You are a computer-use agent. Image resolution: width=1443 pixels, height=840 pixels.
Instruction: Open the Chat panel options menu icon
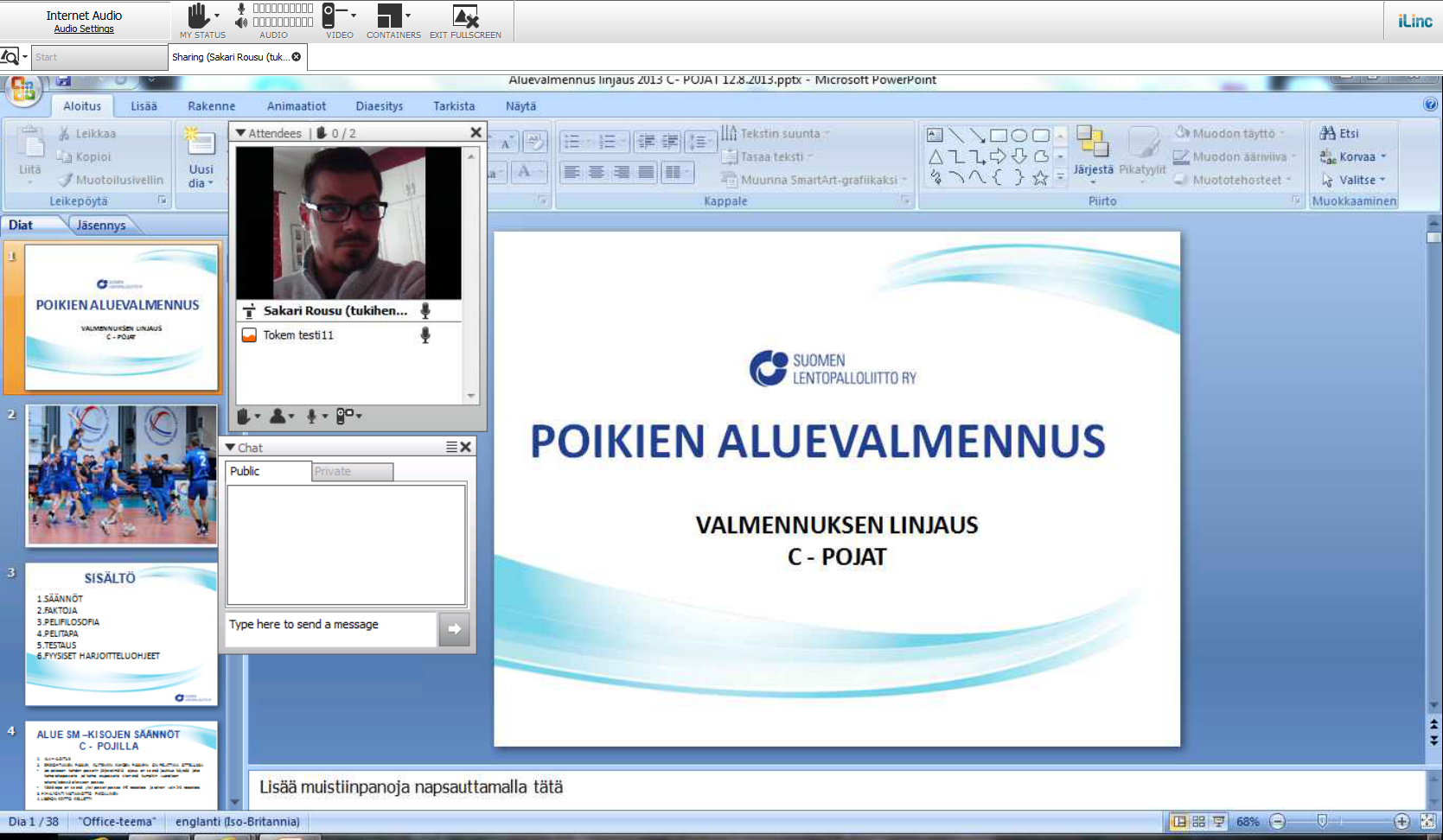pyautogui.click(x=451, y=447)
